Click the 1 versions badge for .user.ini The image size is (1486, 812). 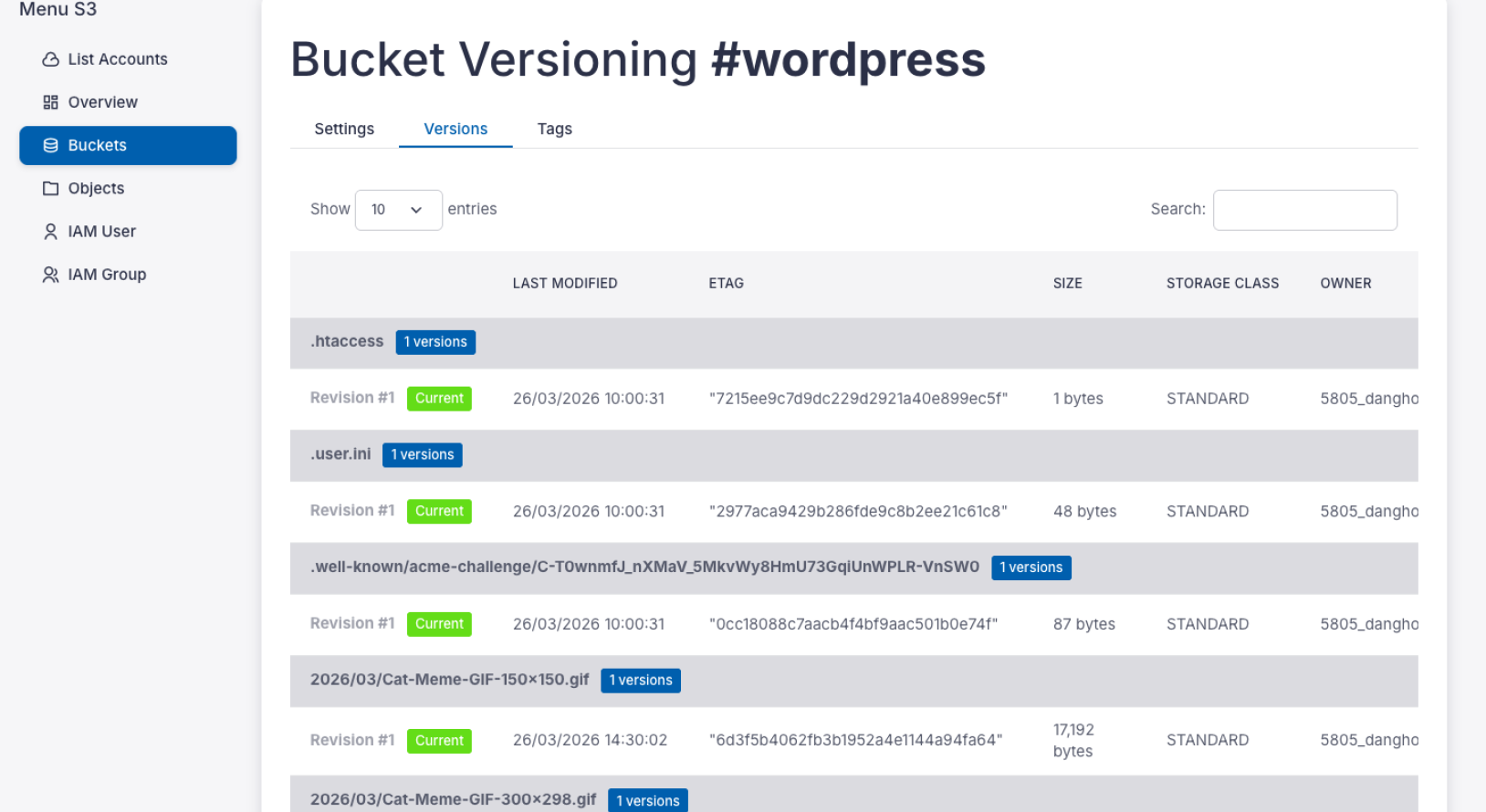423,455
